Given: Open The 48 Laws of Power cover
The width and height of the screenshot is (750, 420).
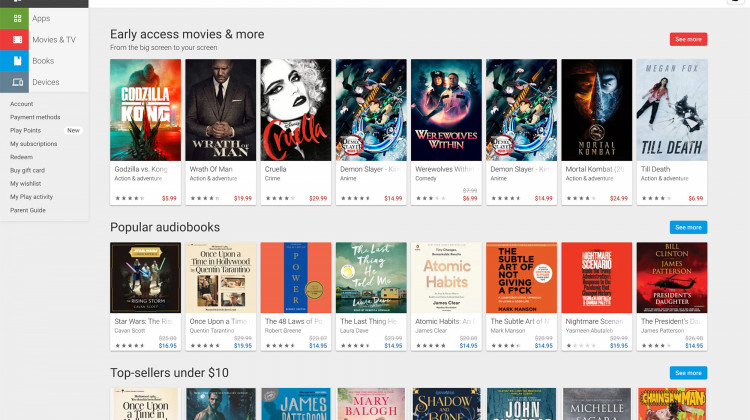Looking at the screenshot, I should pos(296,277).
